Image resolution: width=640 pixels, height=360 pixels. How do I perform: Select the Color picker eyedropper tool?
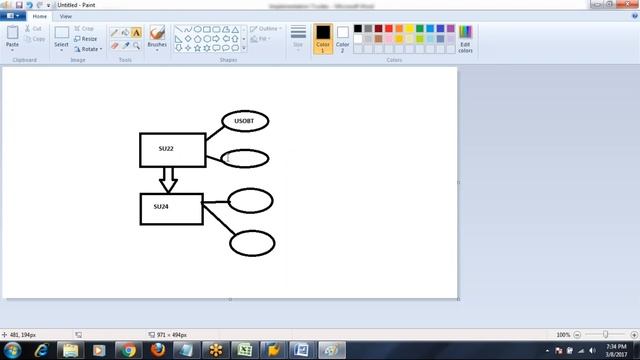click(x=125, y=45)
